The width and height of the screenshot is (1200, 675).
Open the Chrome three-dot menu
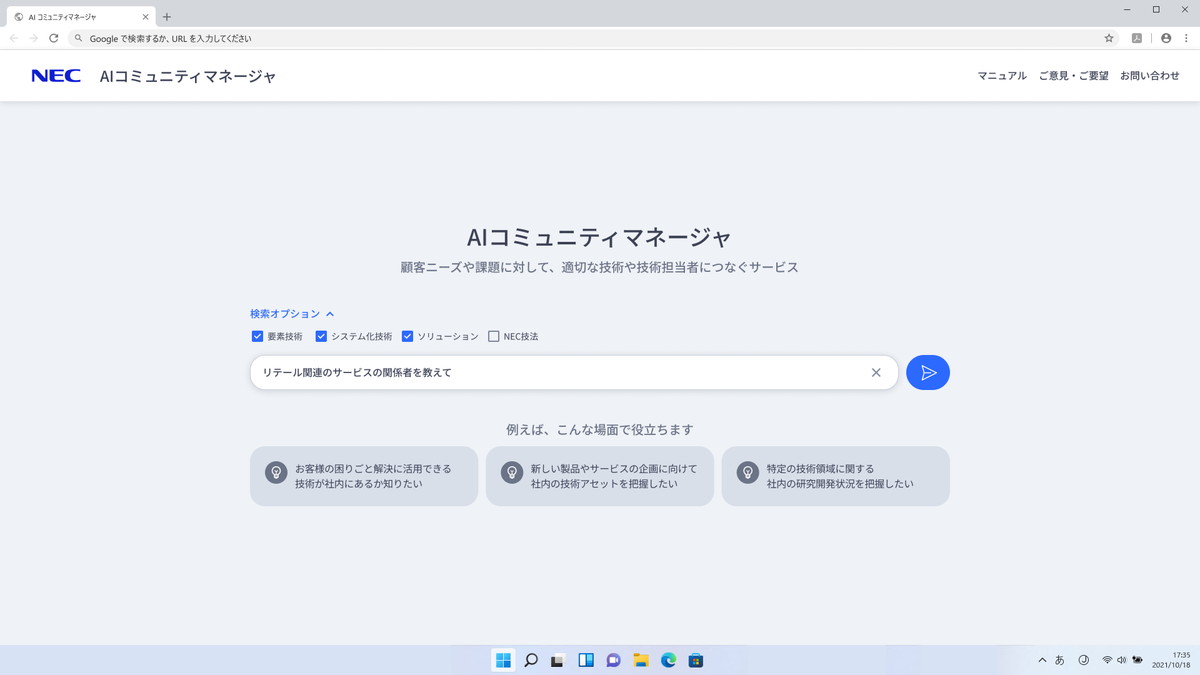click(1188, 38)
